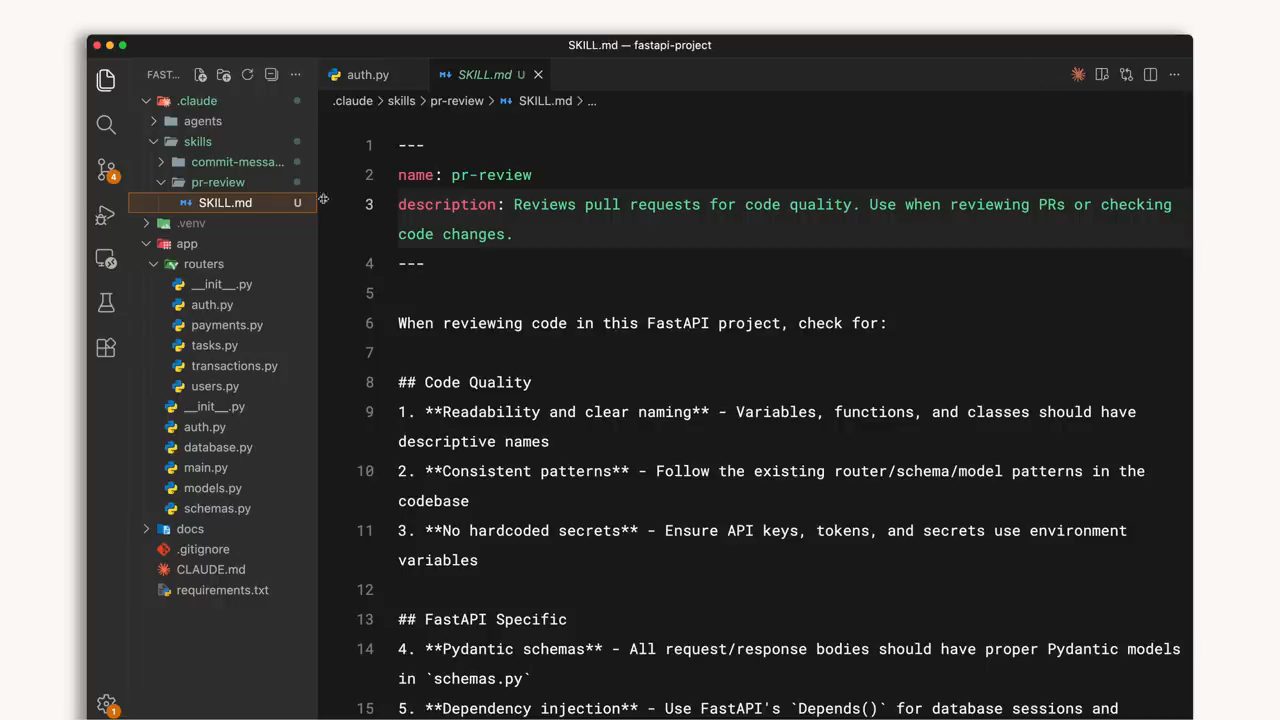The height and width of the screenshot is (720, 1280).
Task: Open the Explorer view in the activity bar
Action: (106, 80)
